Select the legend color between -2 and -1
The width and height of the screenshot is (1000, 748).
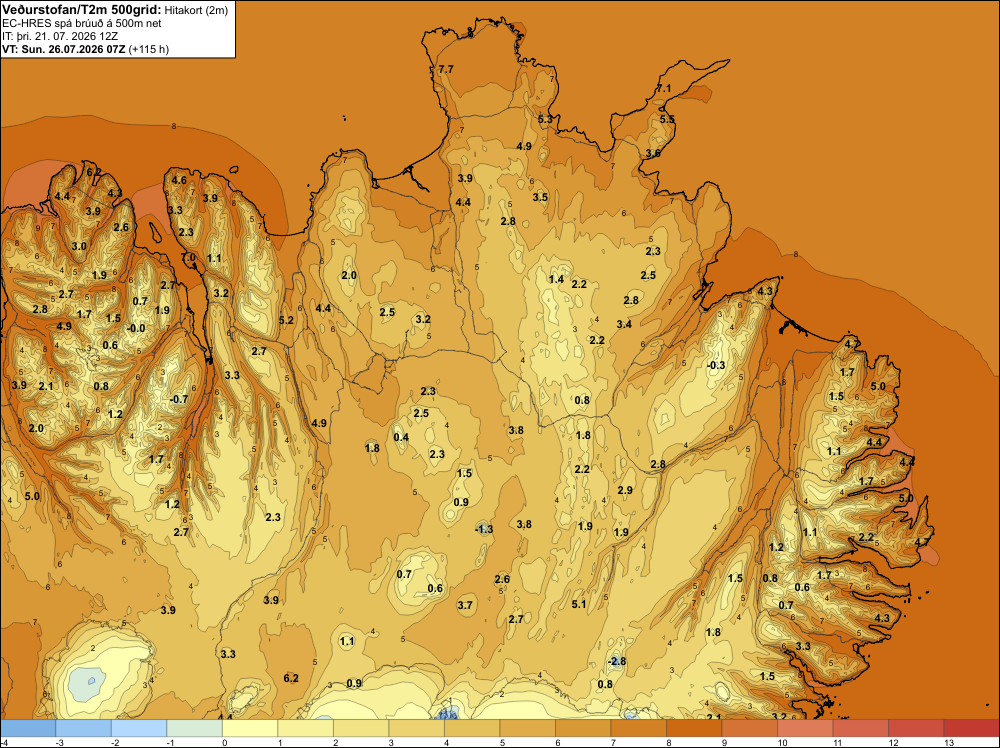click(139, 728)
